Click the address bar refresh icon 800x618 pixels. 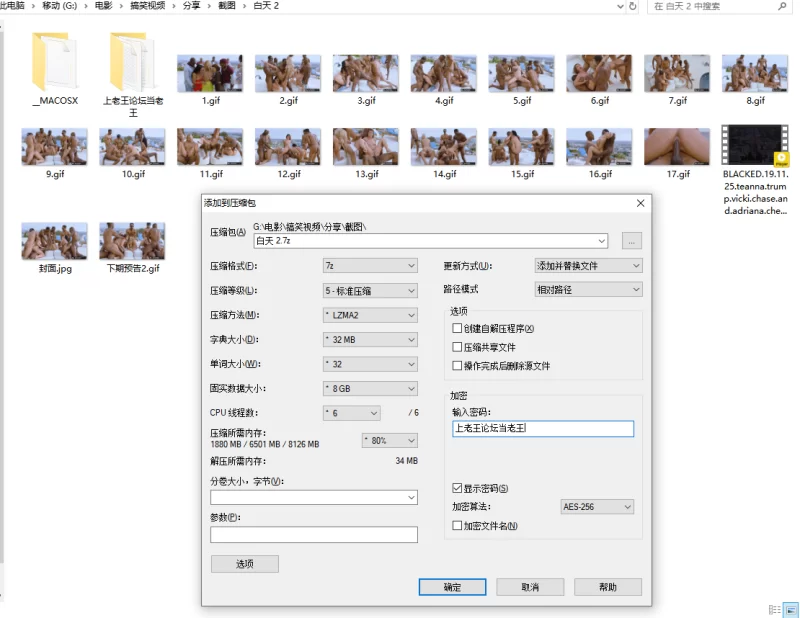pyautogui.click(x=632, y=8)
